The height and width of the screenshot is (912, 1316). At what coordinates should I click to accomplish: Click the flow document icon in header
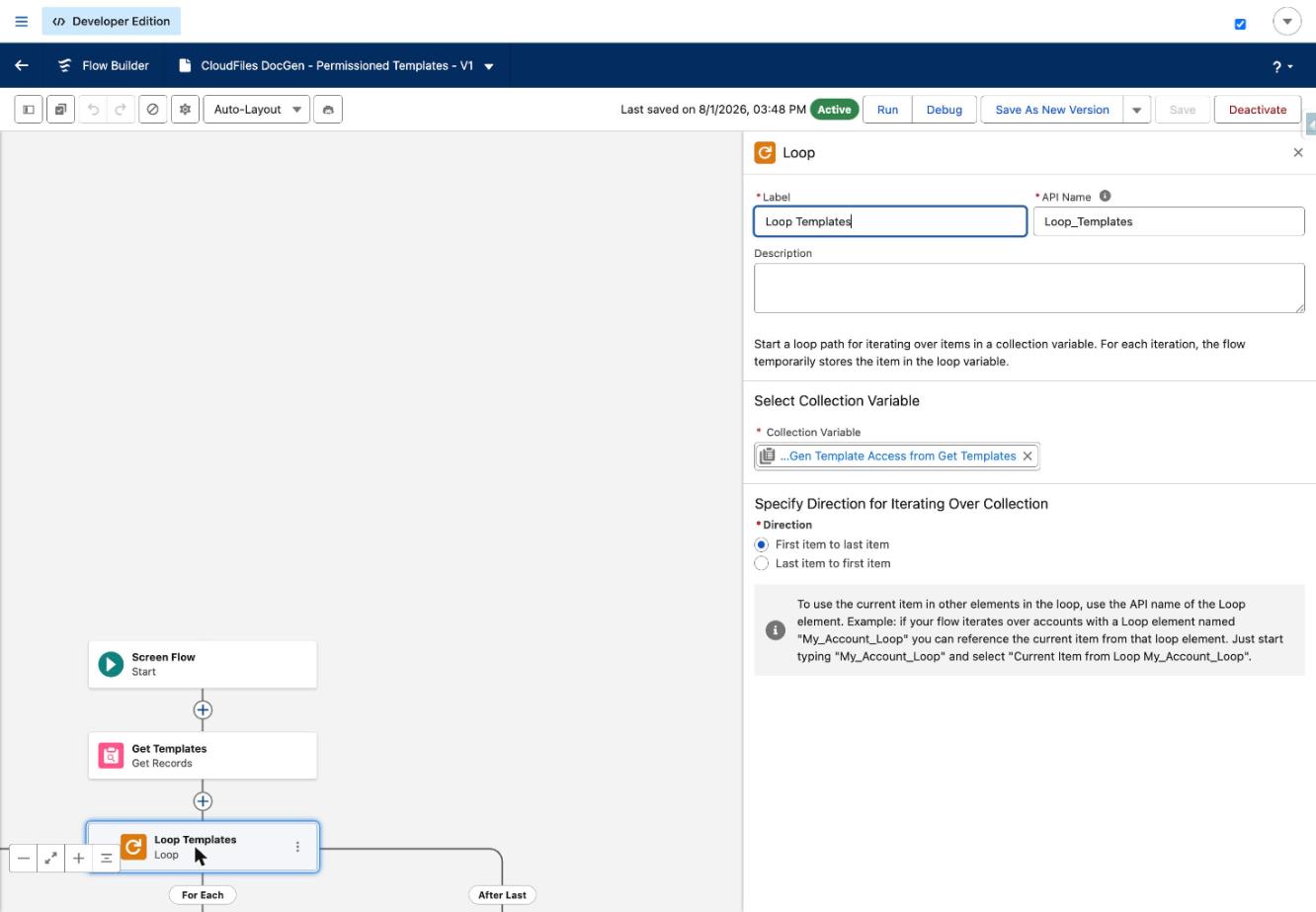(x=185, y=65)
